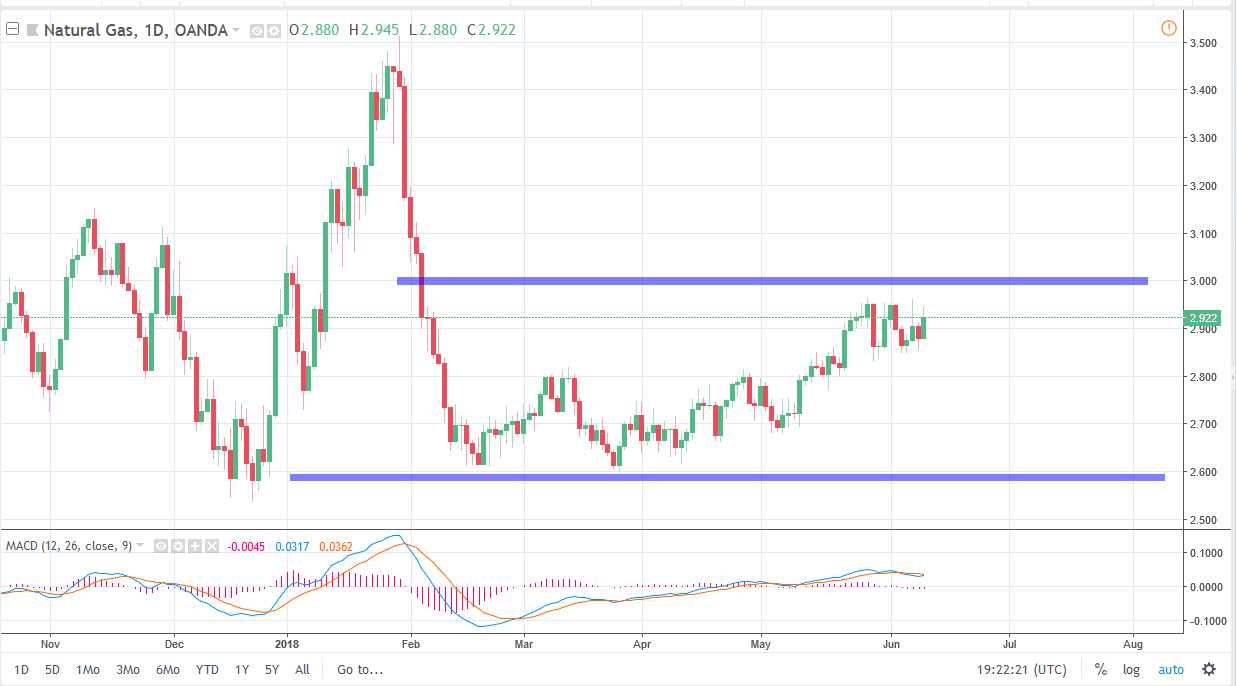Click the close value 2.922 in the legend
The image size is (1237, 686).
coord(496,30)
